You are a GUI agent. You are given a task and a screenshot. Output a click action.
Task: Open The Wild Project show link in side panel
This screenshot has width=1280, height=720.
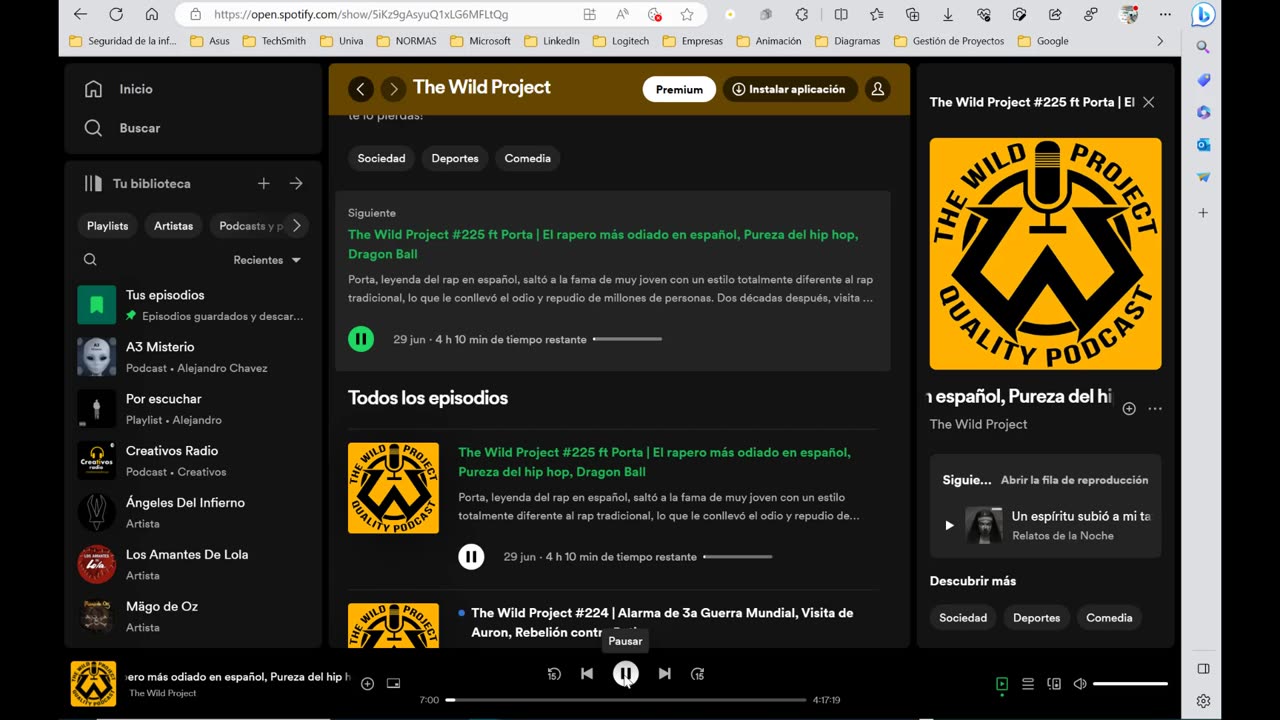(x=978, y=424)
